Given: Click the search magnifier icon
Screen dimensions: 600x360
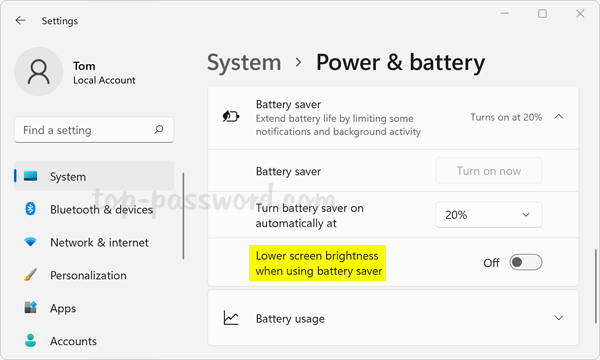Looking at the screenshot, I should click(158, 130).
